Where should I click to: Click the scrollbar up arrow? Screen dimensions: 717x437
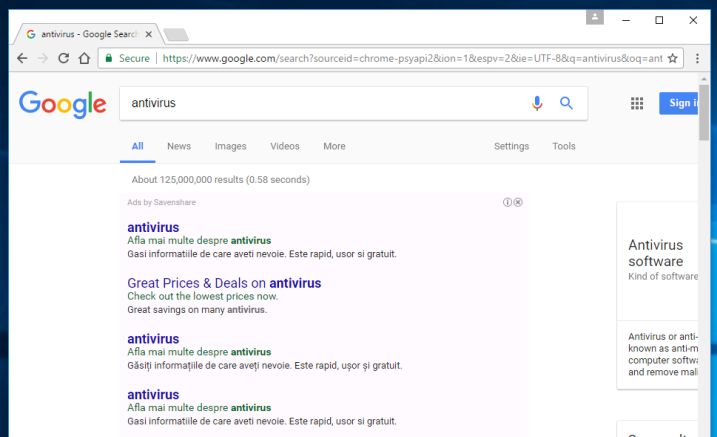click(x=704, y=79)
